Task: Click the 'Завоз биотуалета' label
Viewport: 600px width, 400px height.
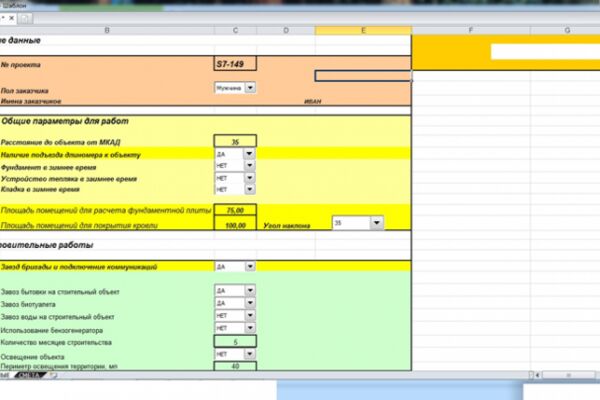Action: click(28, 305)
